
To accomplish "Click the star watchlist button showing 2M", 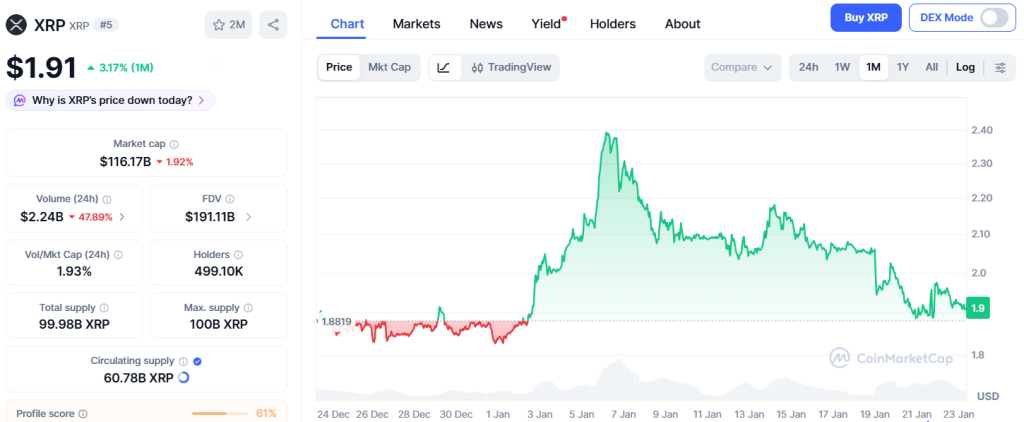I will click(229, 24).
